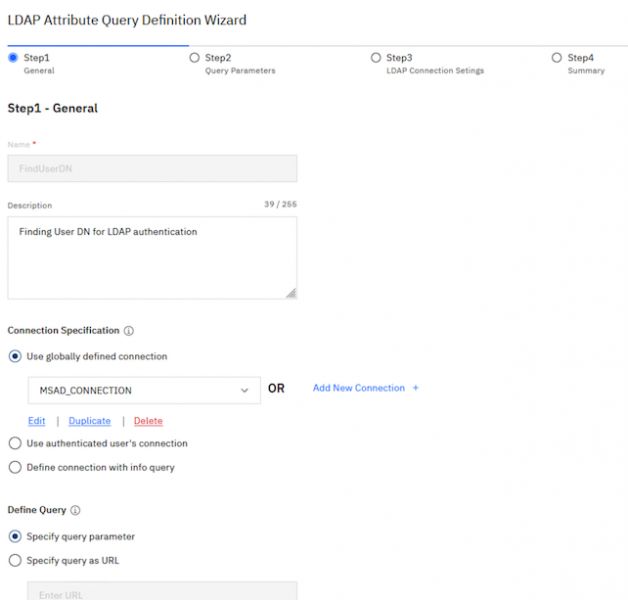
Task: Open the Define Query info icon
Action: 75,510
